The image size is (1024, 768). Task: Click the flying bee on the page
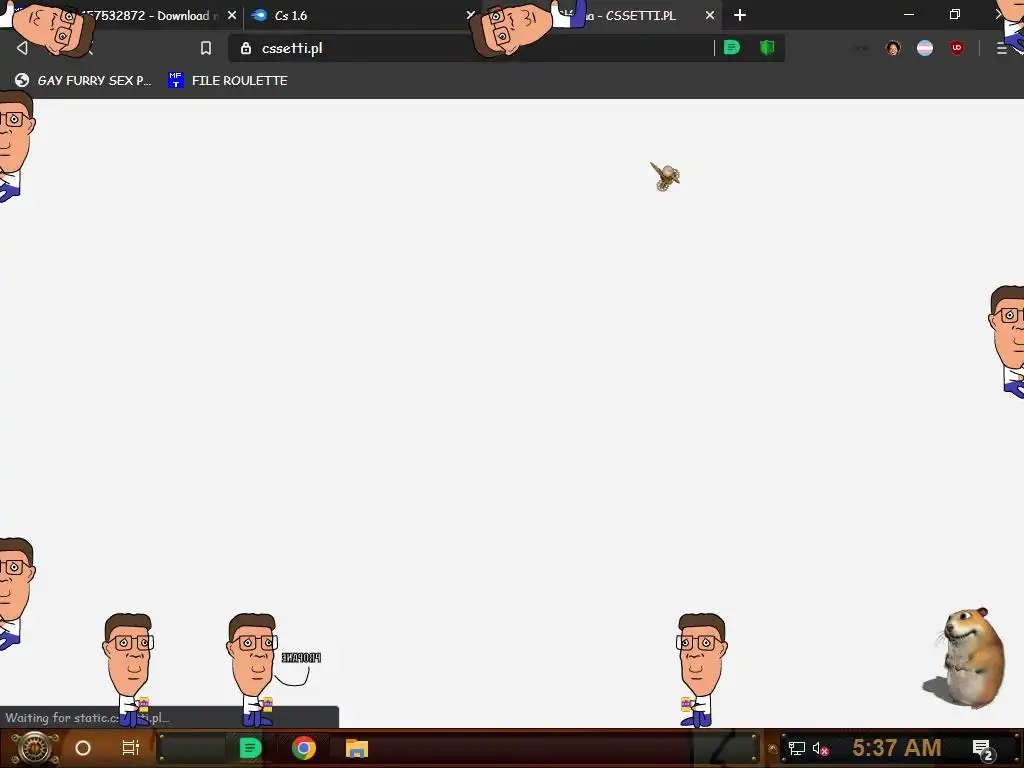[665, 176]
